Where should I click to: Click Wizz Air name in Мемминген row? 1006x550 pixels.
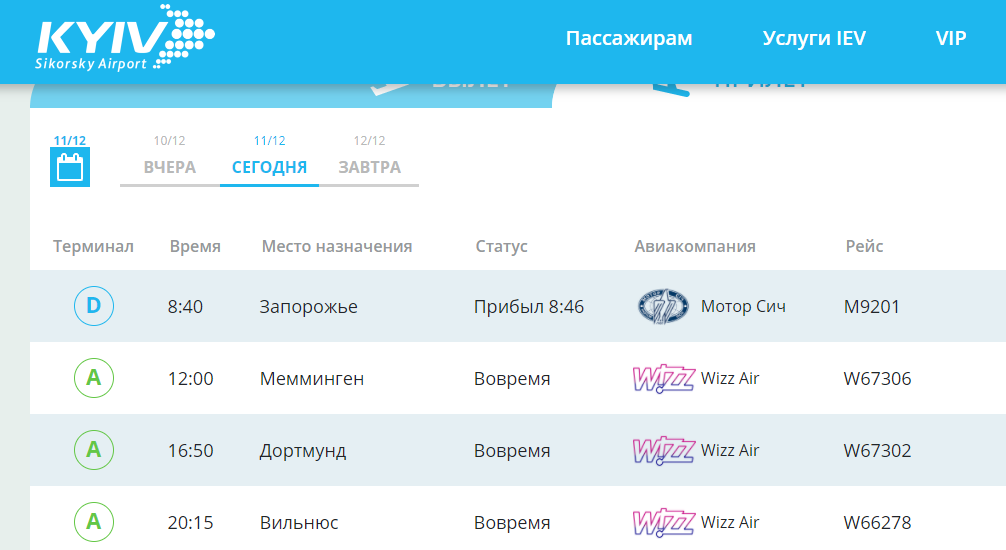pos(729,379)
